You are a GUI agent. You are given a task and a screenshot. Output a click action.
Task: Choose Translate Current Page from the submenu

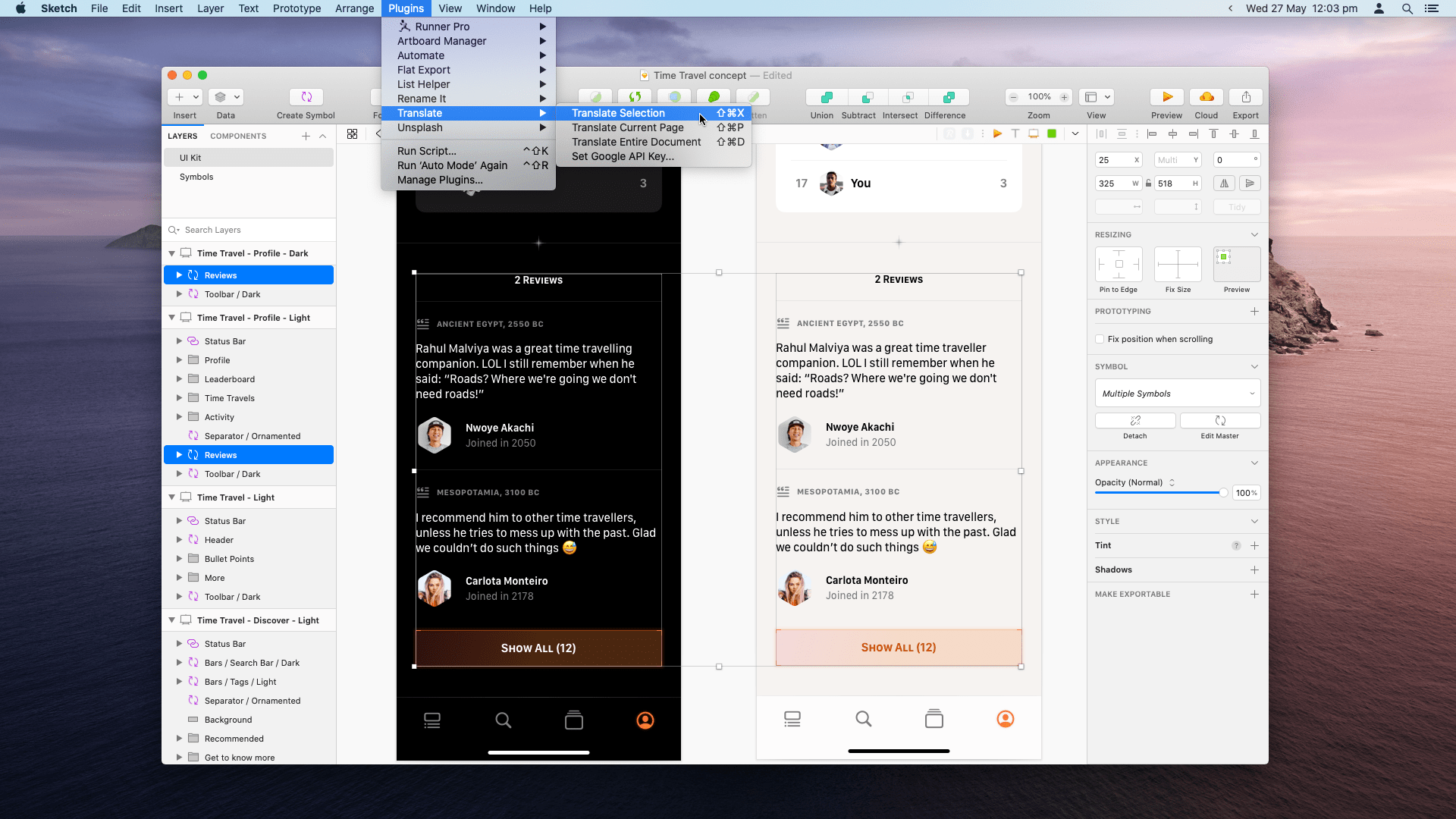tap(628, 127)
